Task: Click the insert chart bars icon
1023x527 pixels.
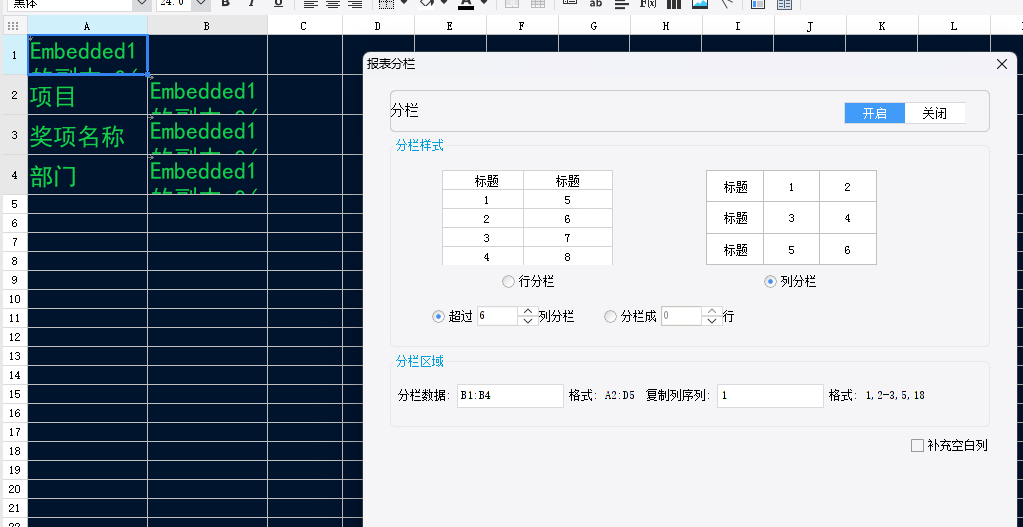Action: click(674, 3)
